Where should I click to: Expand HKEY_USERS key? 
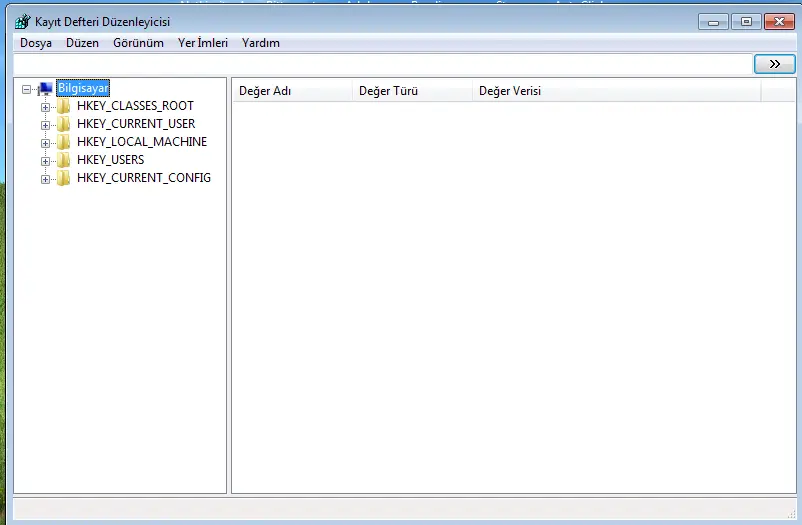[x=46, y=161]
